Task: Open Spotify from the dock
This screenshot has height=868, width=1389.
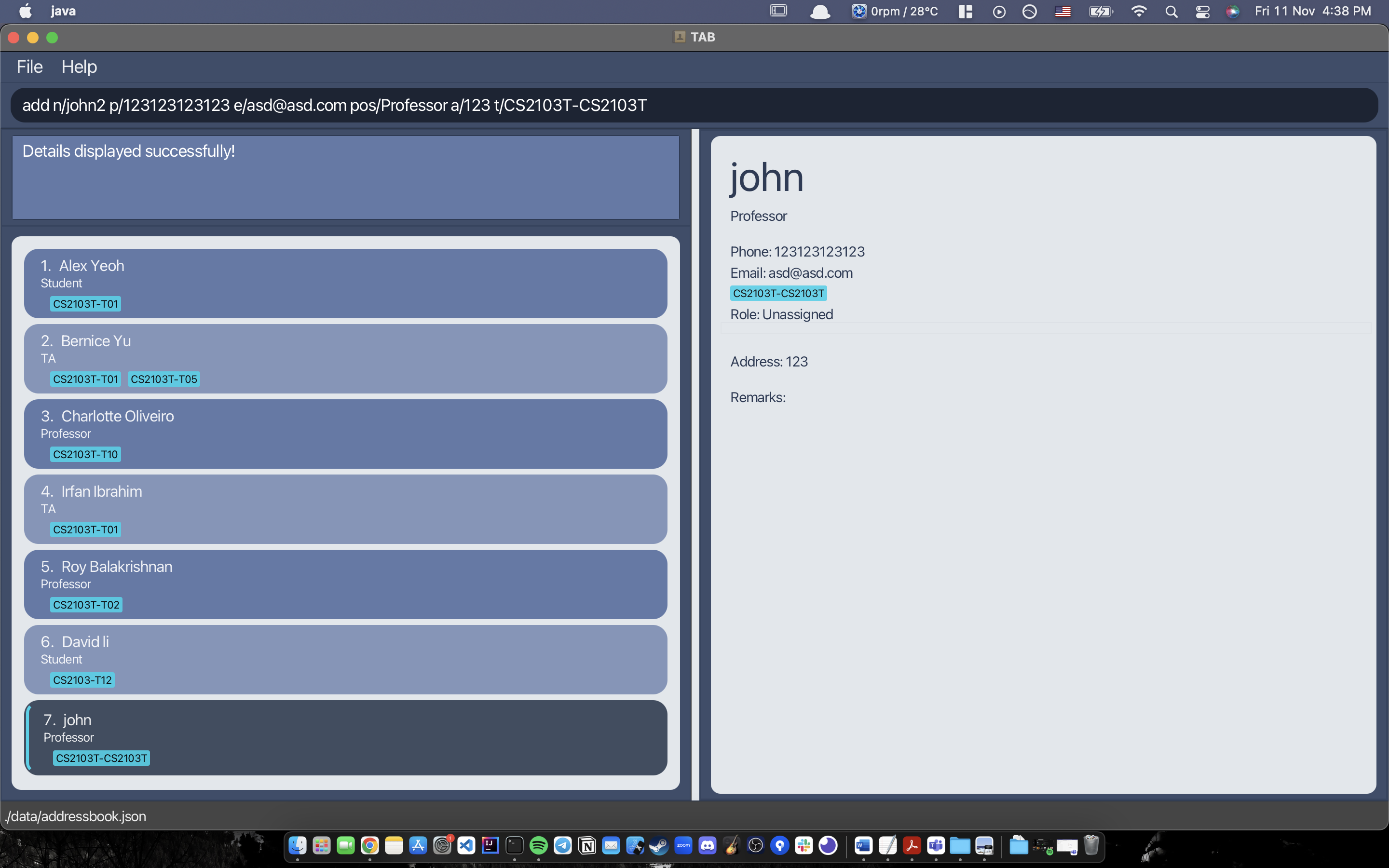Action: pyautogui.click(x=538, y=845)
